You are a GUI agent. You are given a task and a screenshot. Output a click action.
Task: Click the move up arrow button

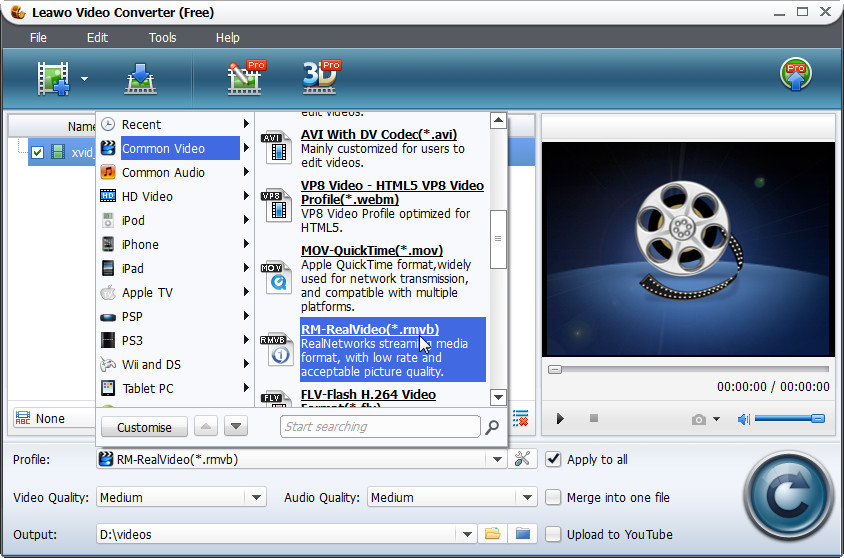[x=206, y=426]
